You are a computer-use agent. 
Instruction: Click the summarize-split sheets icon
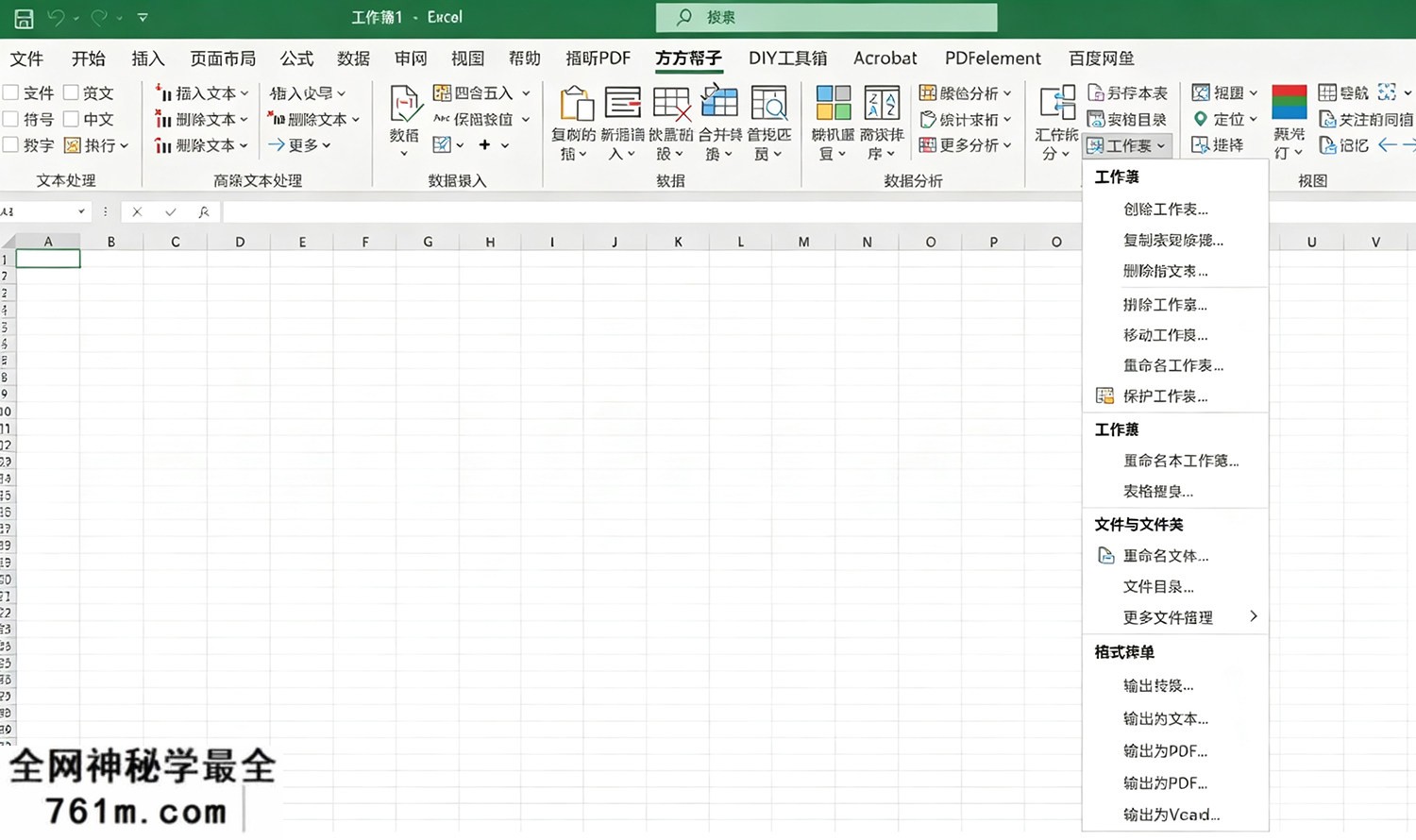pyautogui.click(x=1056, y=103)
